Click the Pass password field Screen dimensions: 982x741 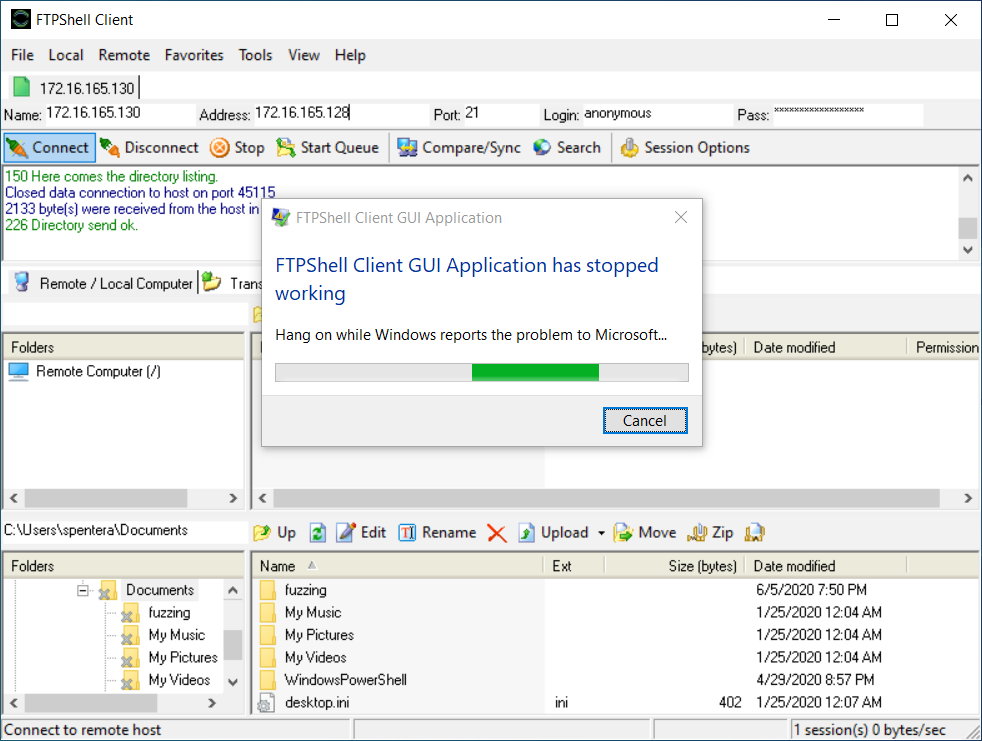coord(847,113)
